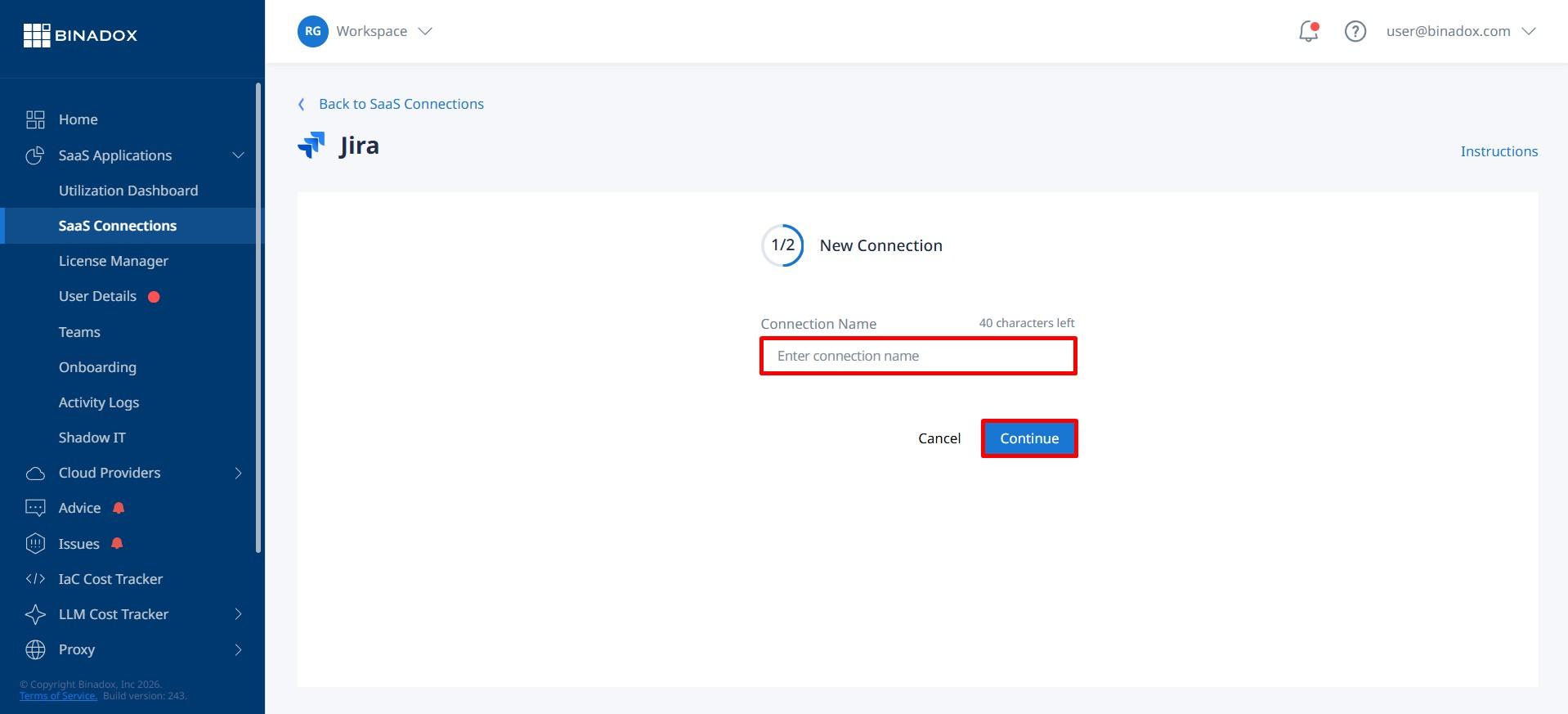Click the IaC Cost Tracker code icon

pos(35,579)
